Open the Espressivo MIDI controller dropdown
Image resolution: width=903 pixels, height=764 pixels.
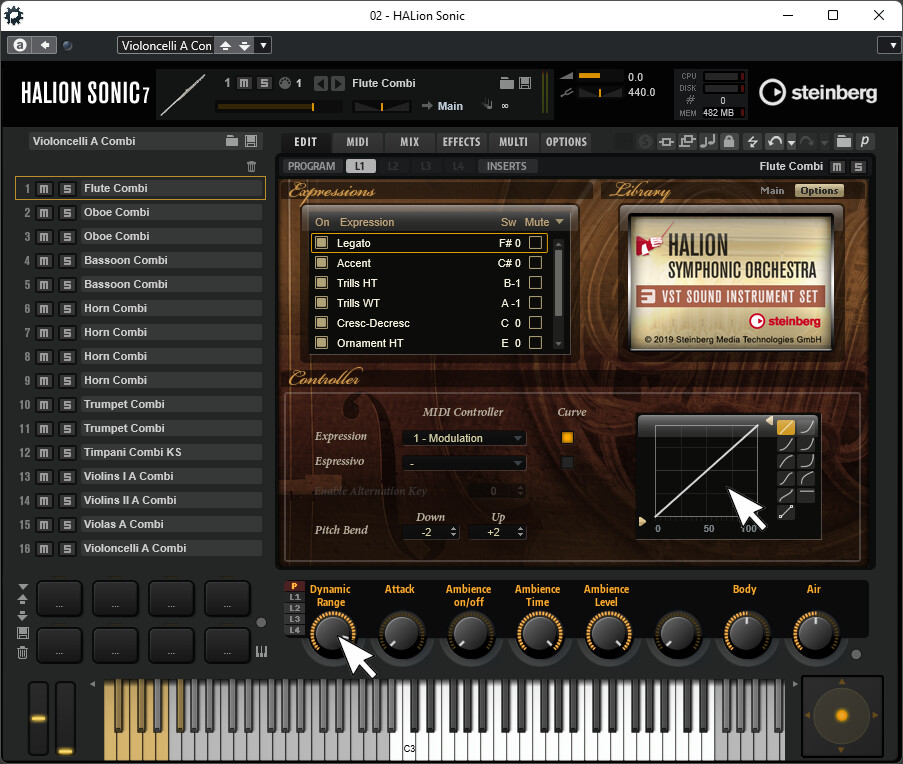point(464,463)
